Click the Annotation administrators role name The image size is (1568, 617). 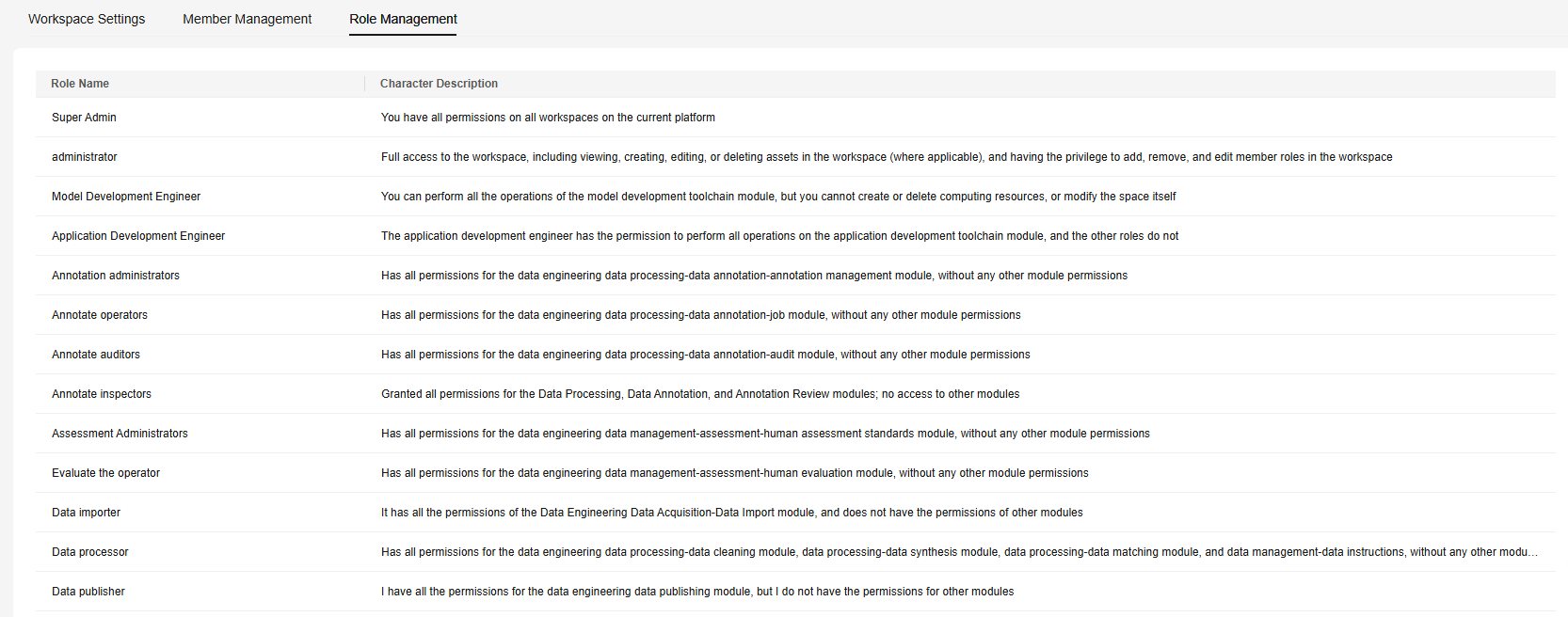pyautogui.click(x=116, y=276)
